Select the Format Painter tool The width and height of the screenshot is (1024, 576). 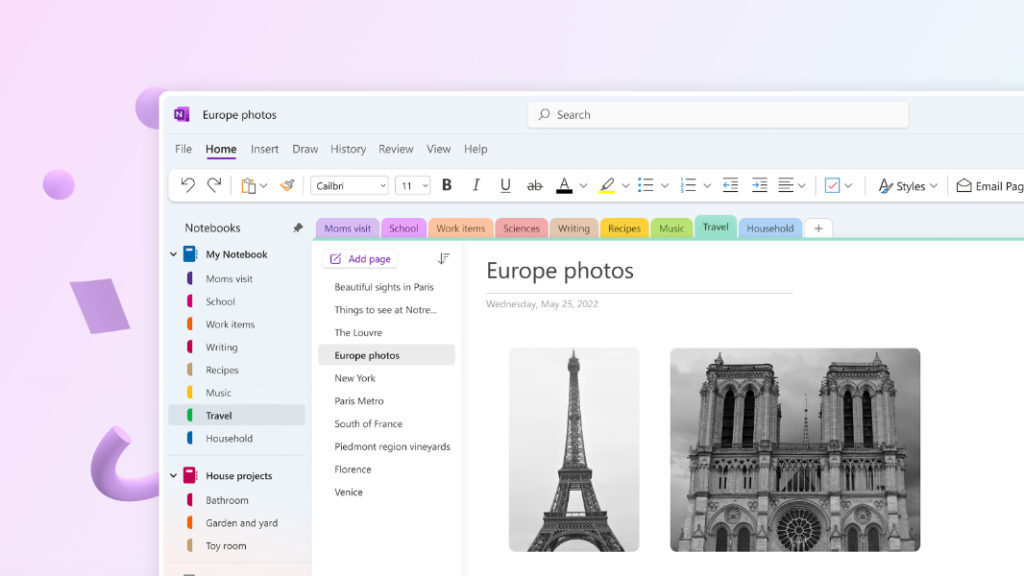point(289,186)
